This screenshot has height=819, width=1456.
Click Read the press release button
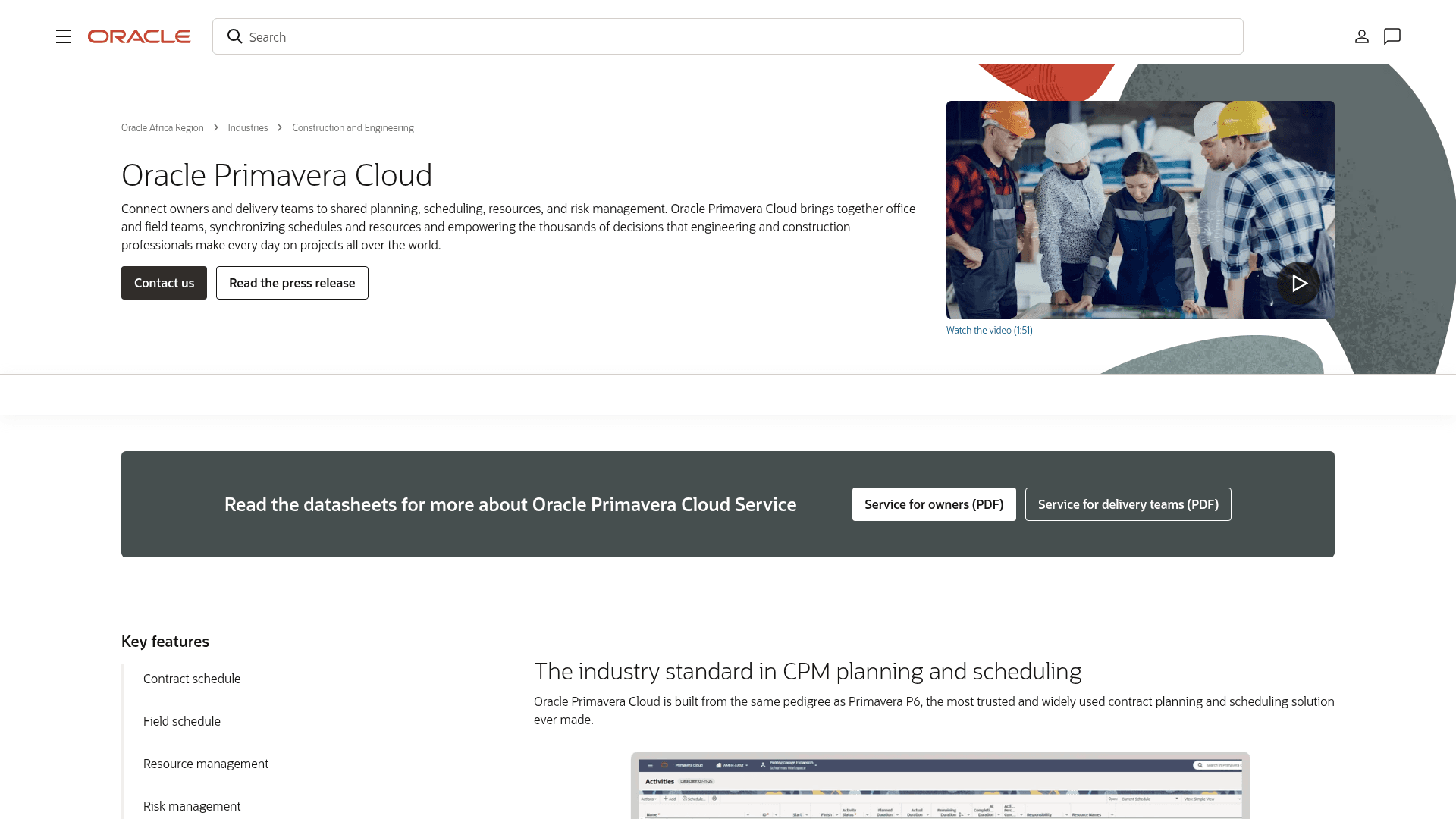point(292,283)
